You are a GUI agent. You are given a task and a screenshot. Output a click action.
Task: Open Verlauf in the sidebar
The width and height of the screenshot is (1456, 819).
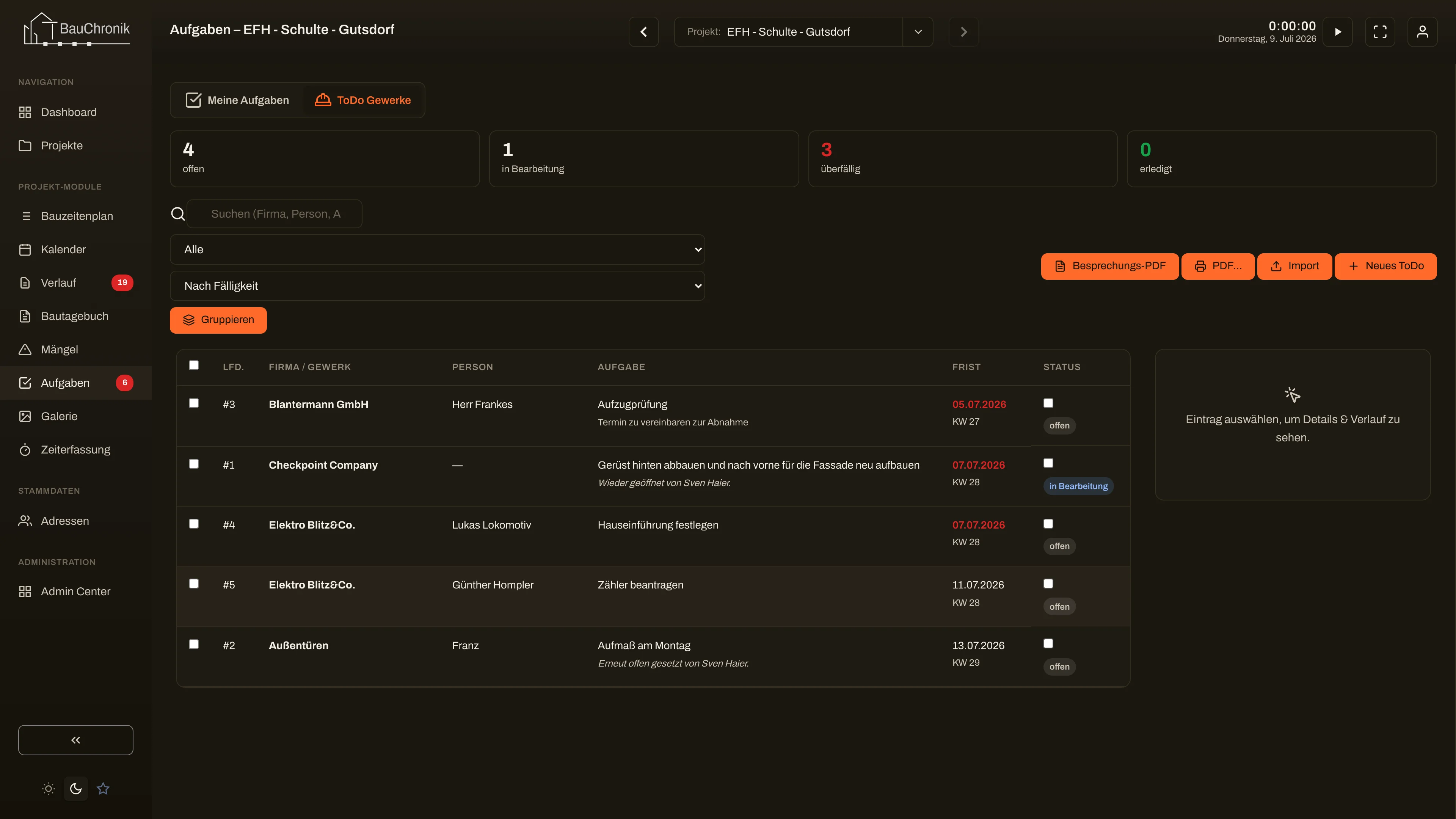coord(76,282)
